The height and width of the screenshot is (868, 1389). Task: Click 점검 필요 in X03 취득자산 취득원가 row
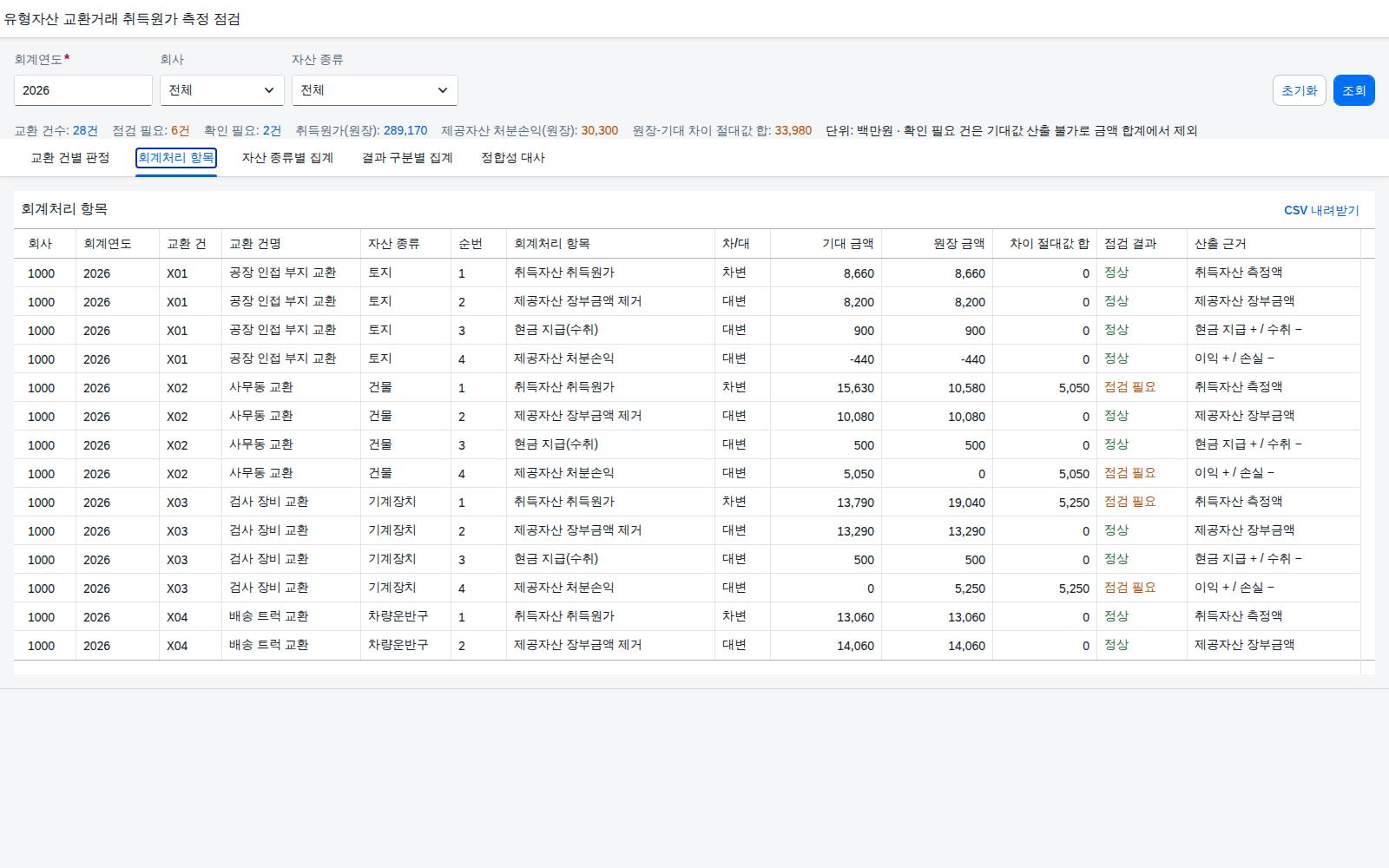click(x=1130, y=502)
